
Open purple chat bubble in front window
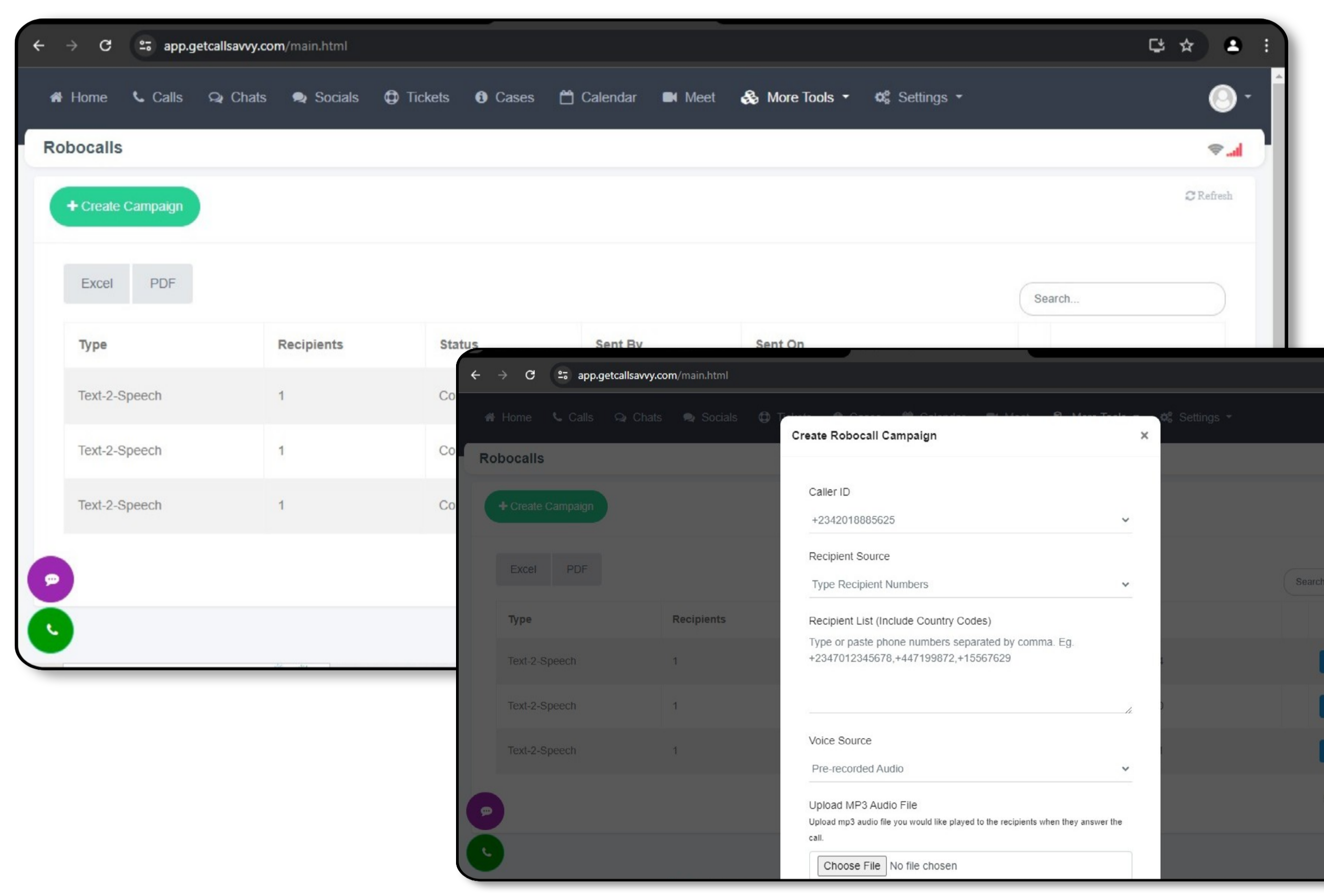click(x=485, y=810)
